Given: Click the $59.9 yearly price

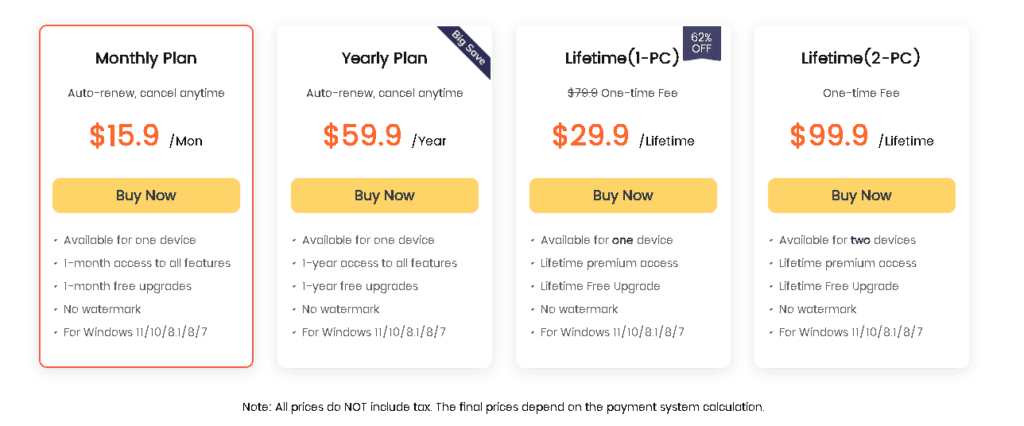Looking at the screenshot, I should [362, 136].
